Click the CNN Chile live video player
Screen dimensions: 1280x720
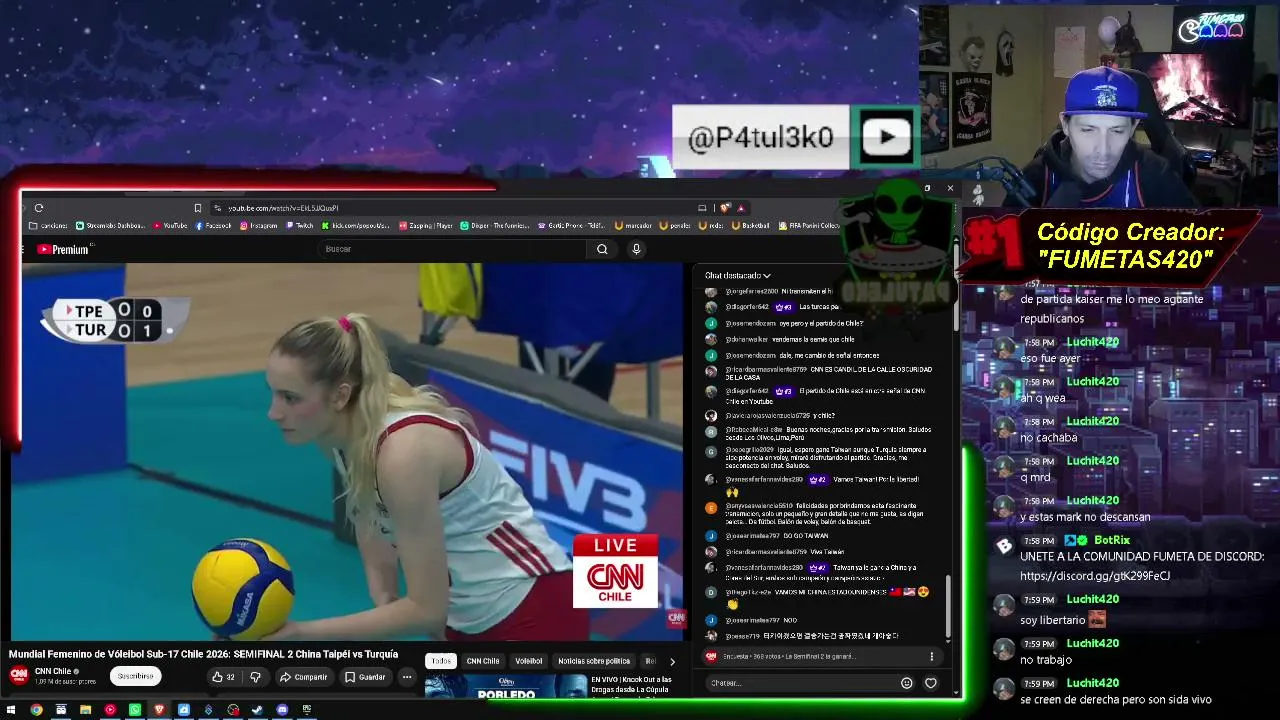(346, 451)
